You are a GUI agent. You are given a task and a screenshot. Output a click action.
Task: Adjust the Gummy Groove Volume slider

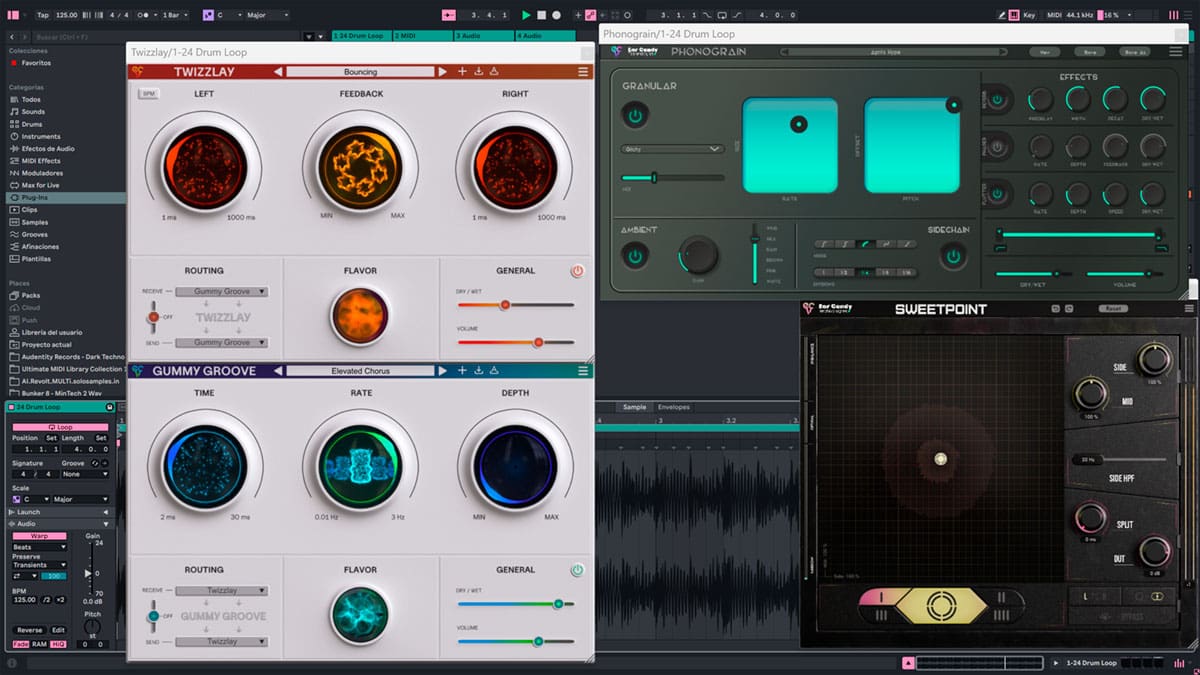(x=516, y=641)
